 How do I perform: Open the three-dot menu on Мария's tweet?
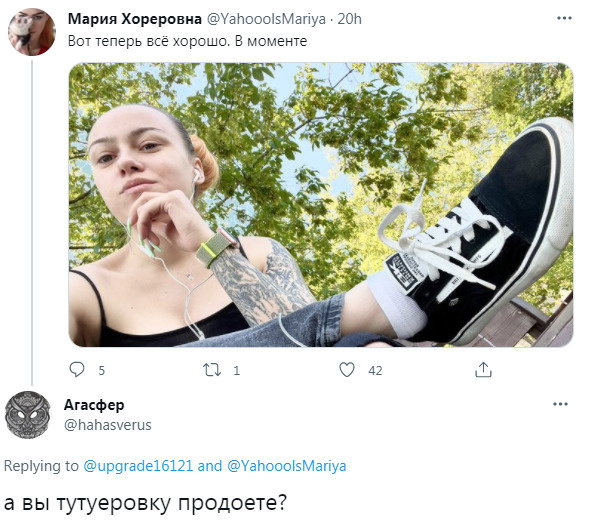564,18
